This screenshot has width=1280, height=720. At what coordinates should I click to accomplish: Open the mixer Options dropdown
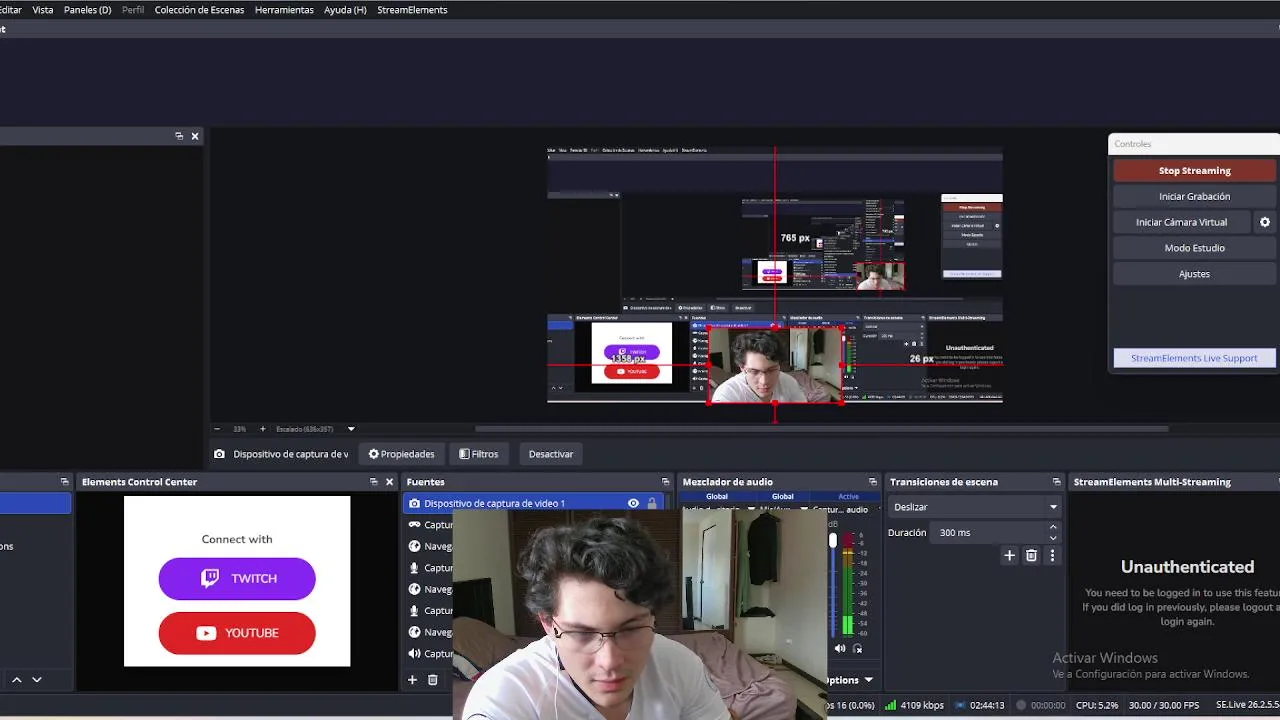[x=850, y=680]
